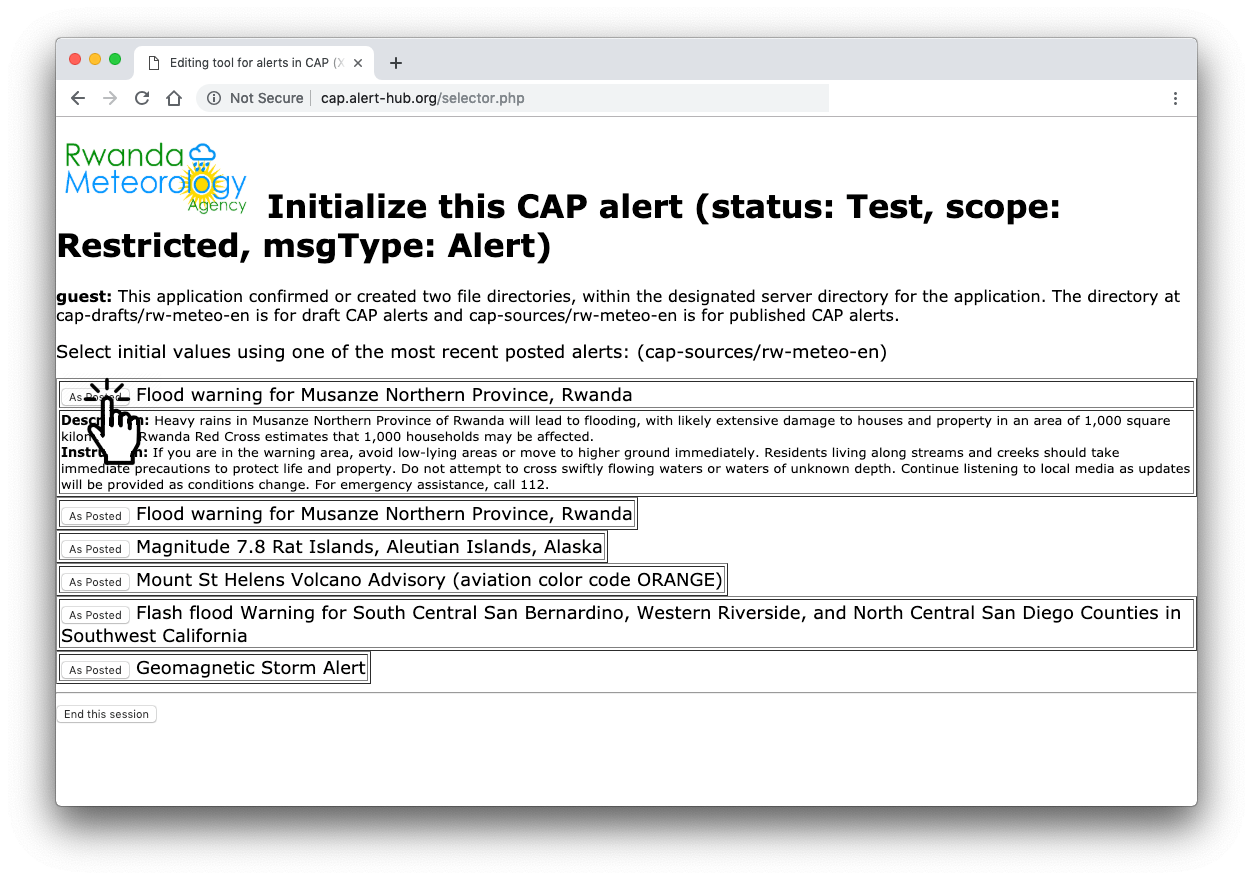Click 'Magnitude 7.8 Rat Islands, Aleutian Islands, Alaska' text
Screen dimensions: 1253x880
pos(369,547)
